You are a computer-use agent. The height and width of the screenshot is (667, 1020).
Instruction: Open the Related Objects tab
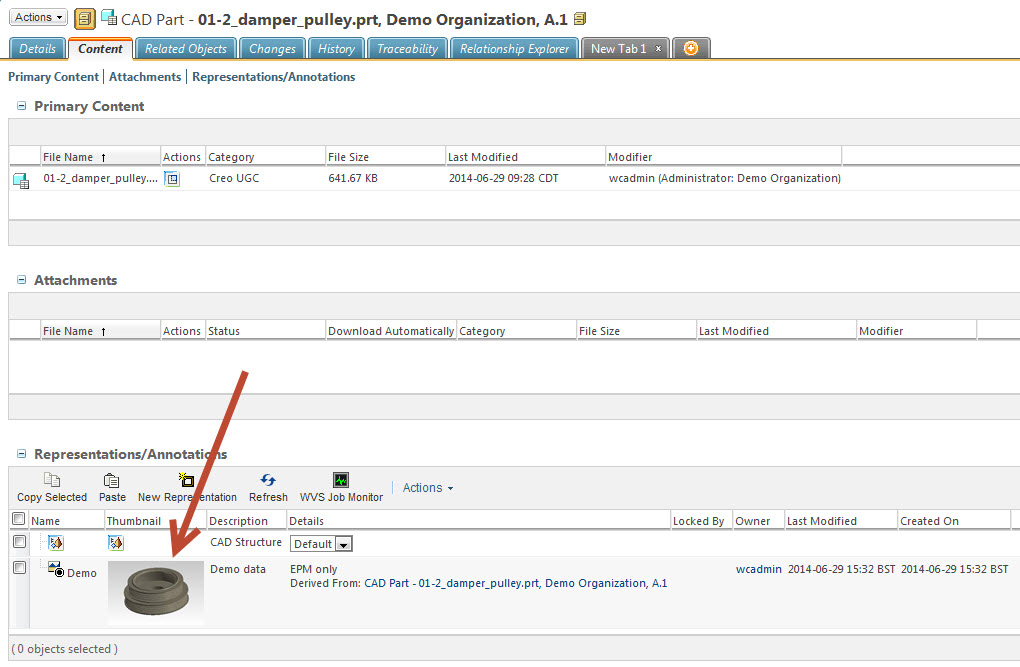click(x=186, y=49)
